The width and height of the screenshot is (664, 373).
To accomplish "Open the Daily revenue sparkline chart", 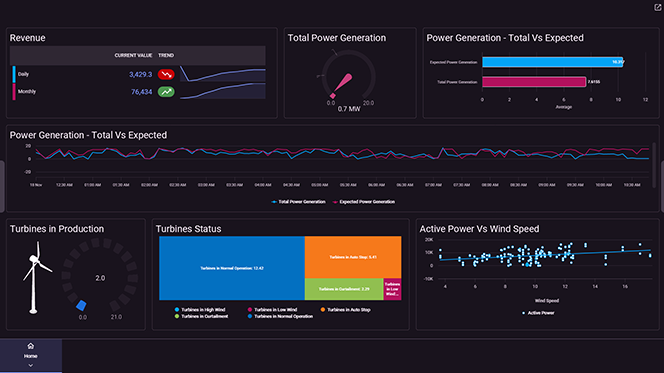I will [x=223, y=74].
